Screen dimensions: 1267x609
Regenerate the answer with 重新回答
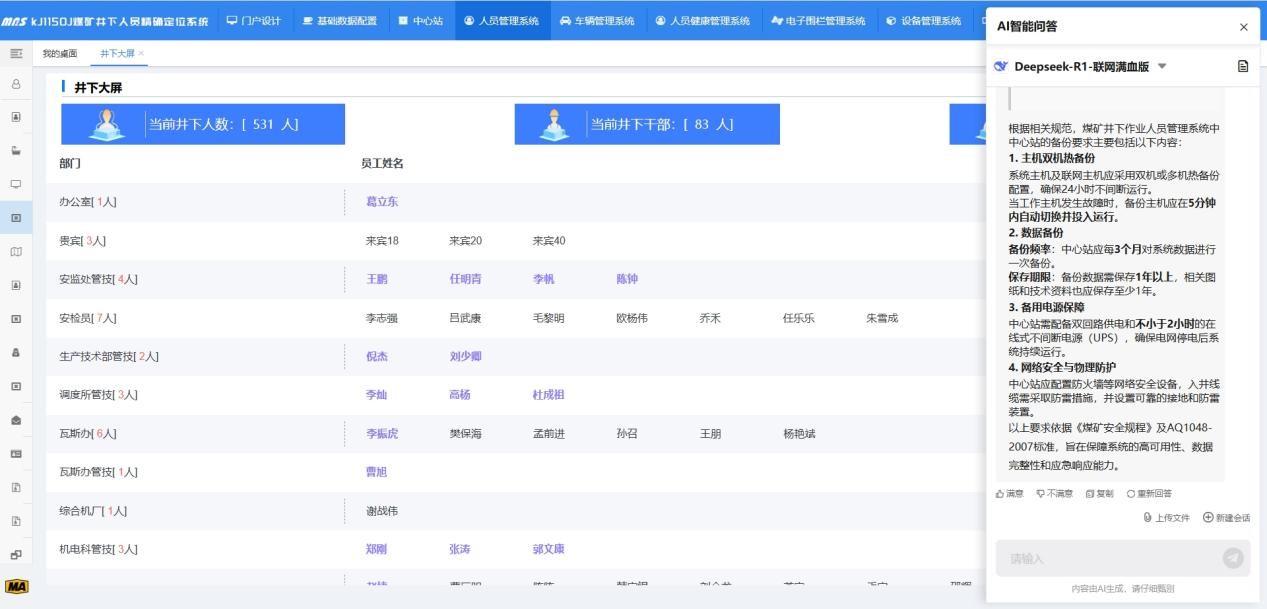coord(1149,493)
